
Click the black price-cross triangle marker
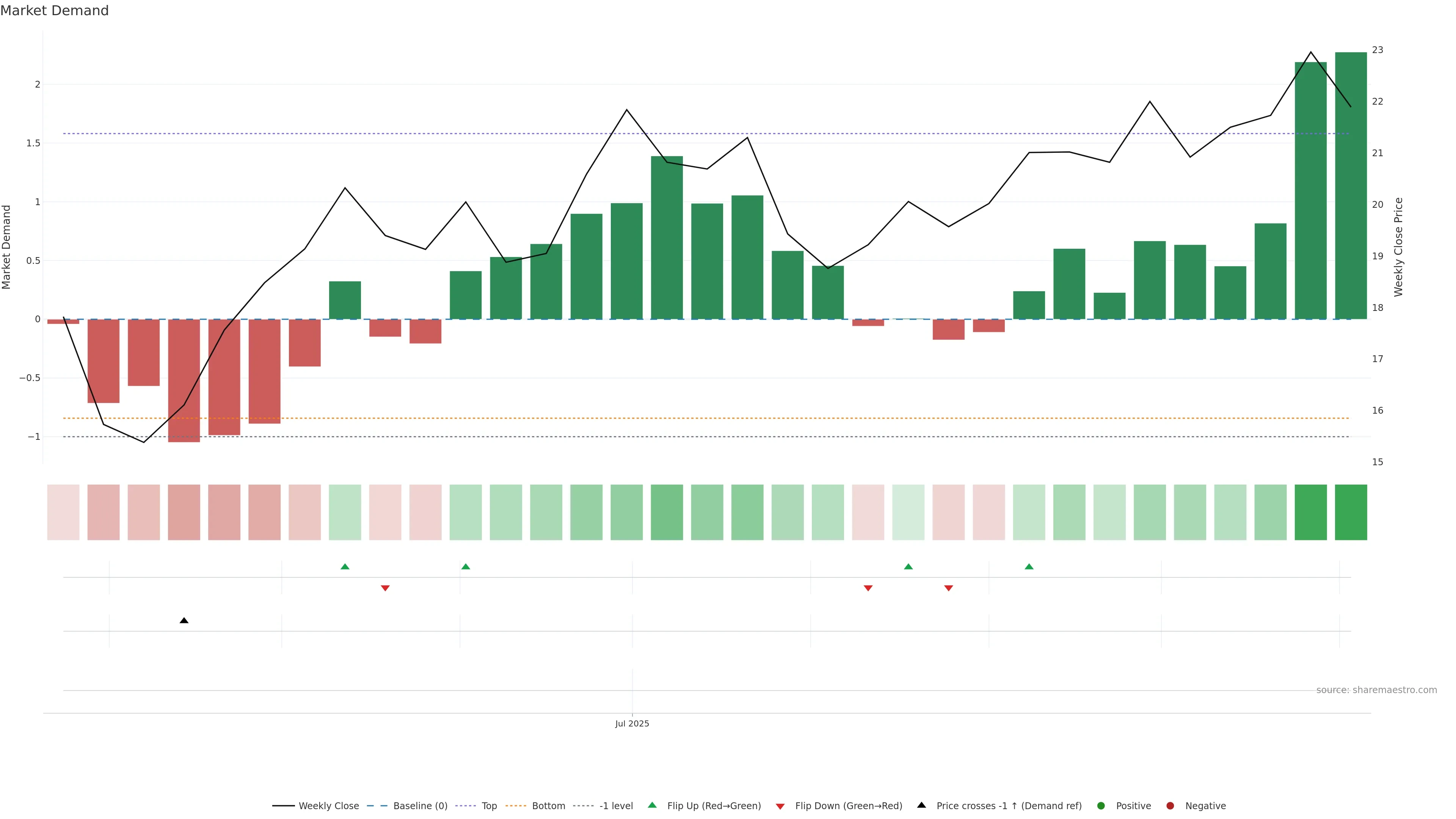184,621
